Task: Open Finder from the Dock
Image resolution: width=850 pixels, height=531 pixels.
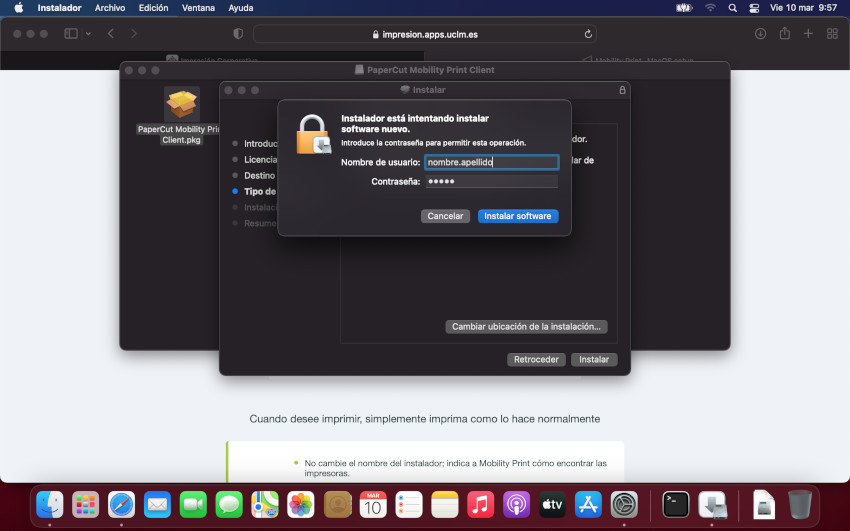Action: point(49,504)
